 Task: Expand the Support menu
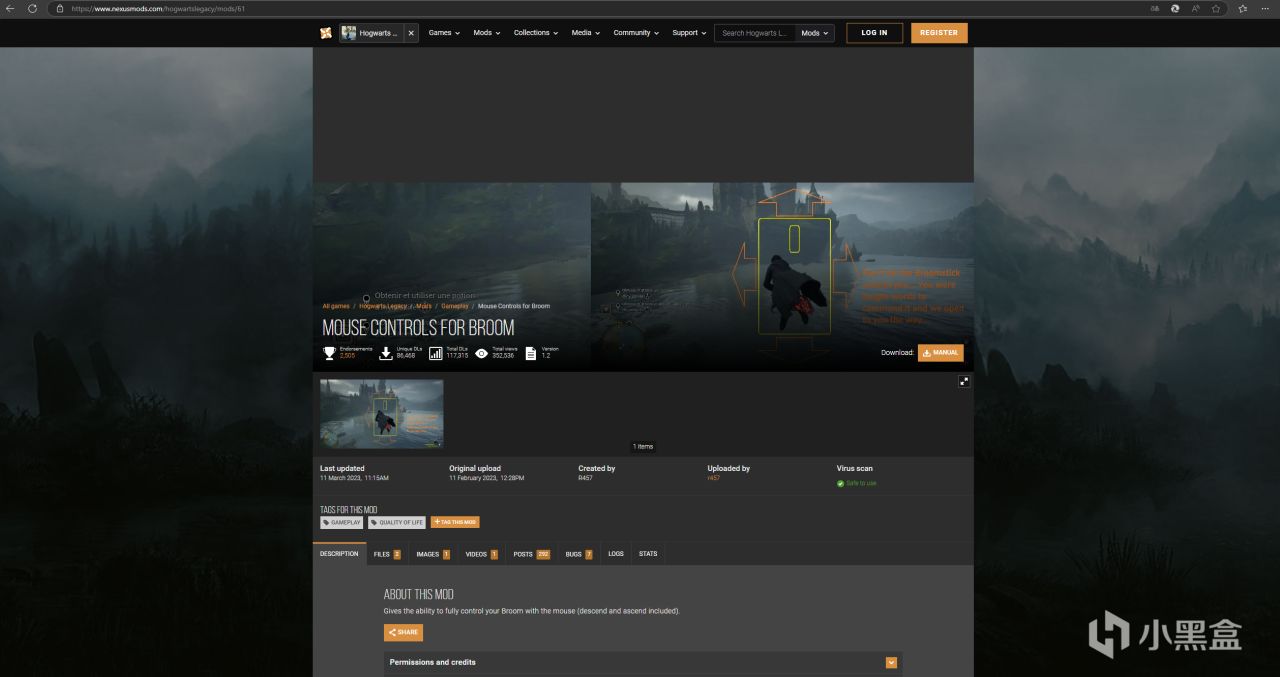point(689,33)
